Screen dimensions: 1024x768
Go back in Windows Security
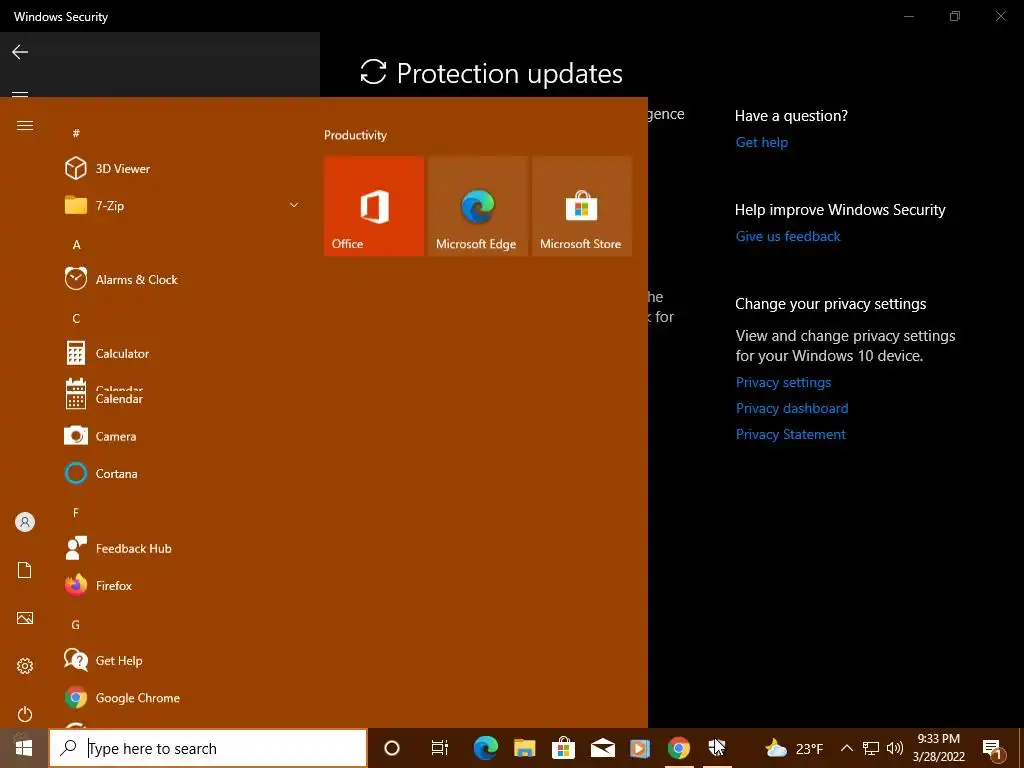click(20, 52)
